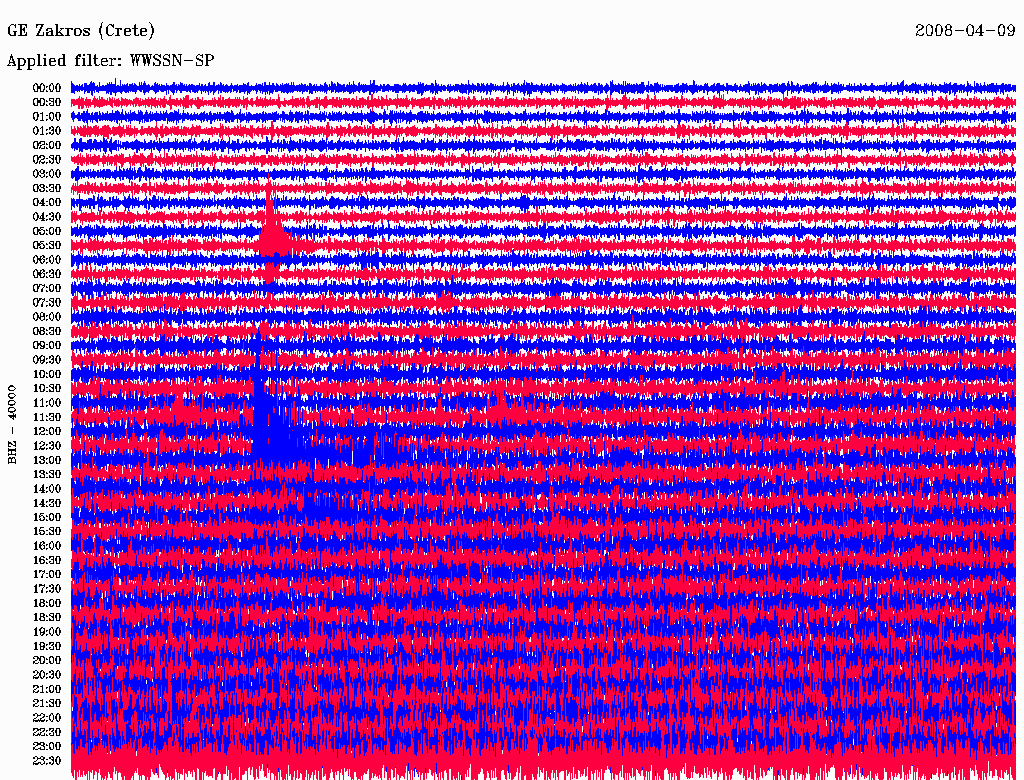Click the 18:00 time label
The width and height of the screenshot is (1024, 780).
point(47,603)
